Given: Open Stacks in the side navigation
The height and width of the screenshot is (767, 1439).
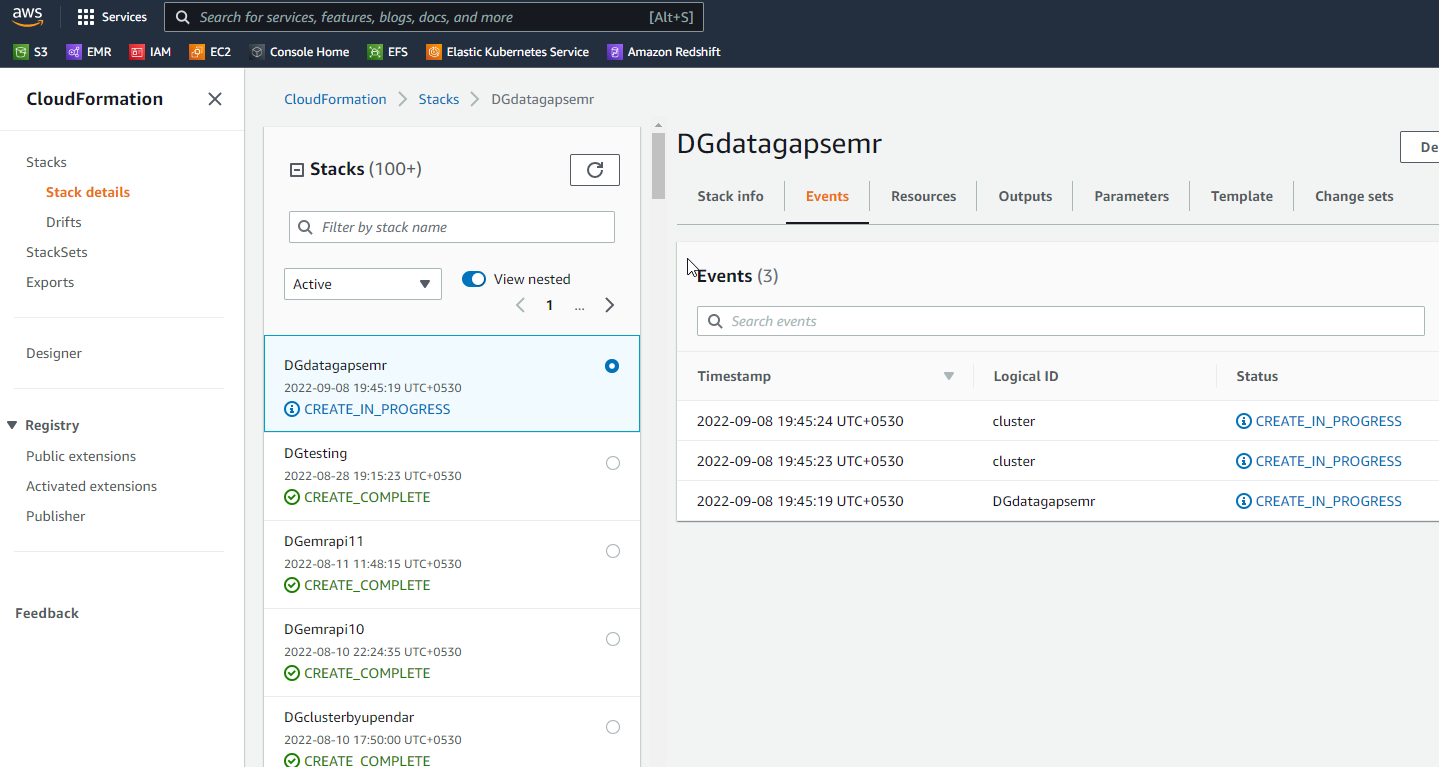Looking at the screenshot, I should (46, 162).
